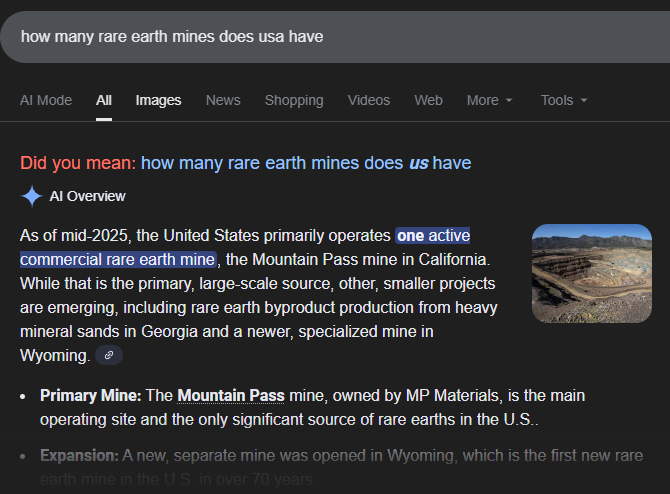Click the suggested spelling correction link
Screen dimensions: 670x494
pos(305,162)
